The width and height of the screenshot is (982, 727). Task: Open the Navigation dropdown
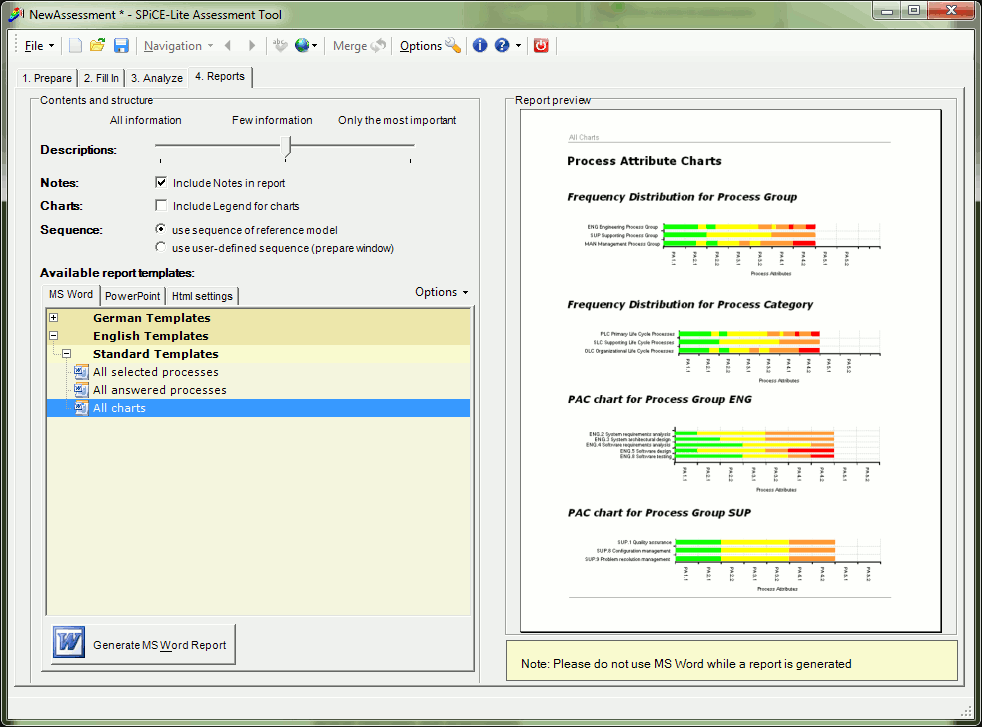click(178, 46)
